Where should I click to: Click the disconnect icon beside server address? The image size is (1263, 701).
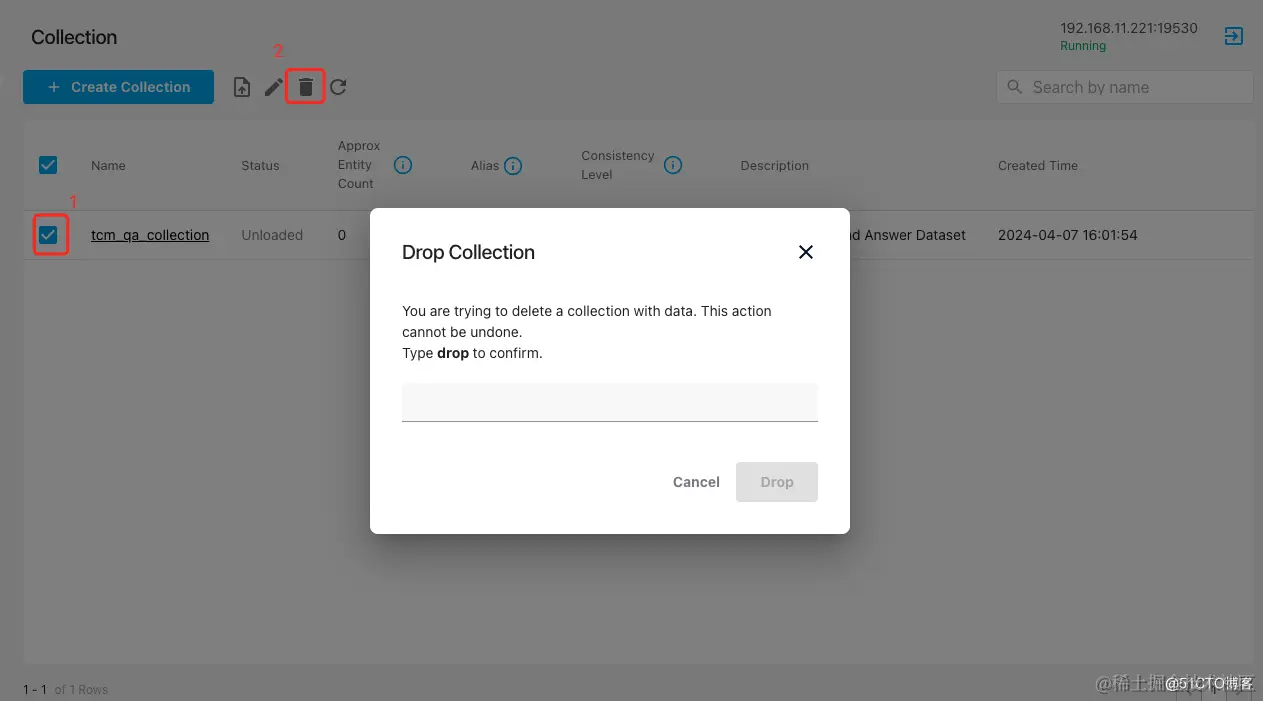tap(1234, 36)
